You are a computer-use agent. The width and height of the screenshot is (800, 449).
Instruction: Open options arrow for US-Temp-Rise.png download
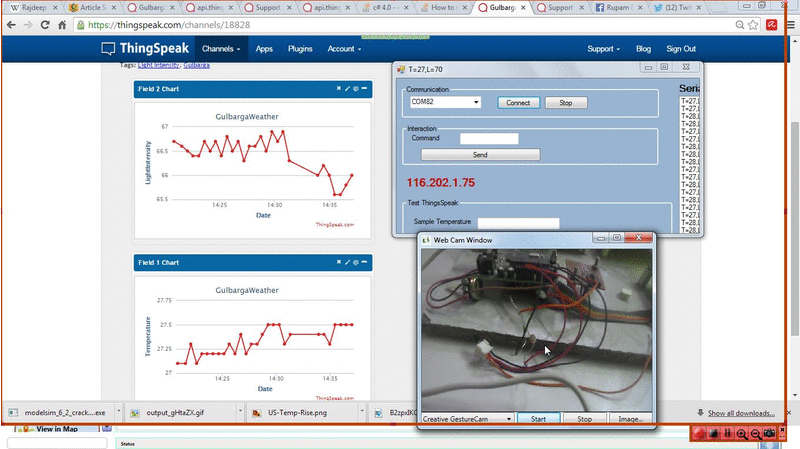coord(362,412)
